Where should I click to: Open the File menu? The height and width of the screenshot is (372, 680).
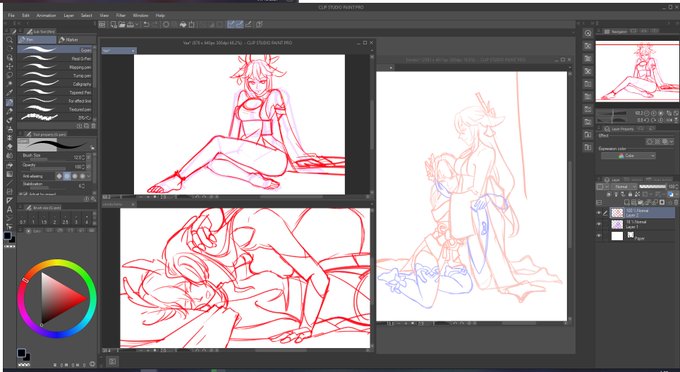pos(11,15)
